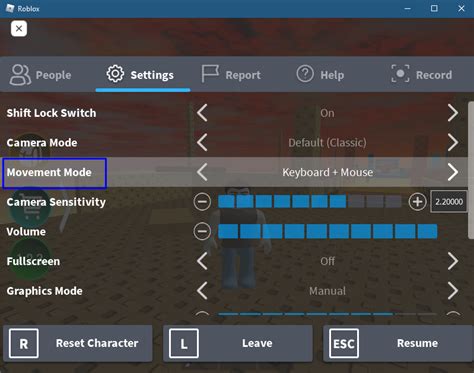The width and height of the screenshot is (474, 373).
Task: Click the ESC key icon
Action: pyautogui.click(x=344, y=343)
